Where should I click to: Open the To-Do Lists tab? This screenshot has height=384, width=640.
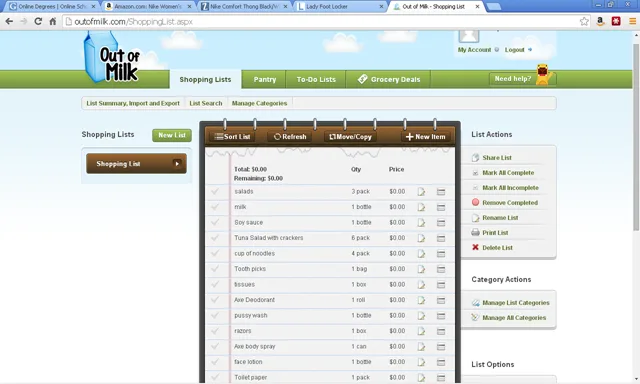click(316, 79)
